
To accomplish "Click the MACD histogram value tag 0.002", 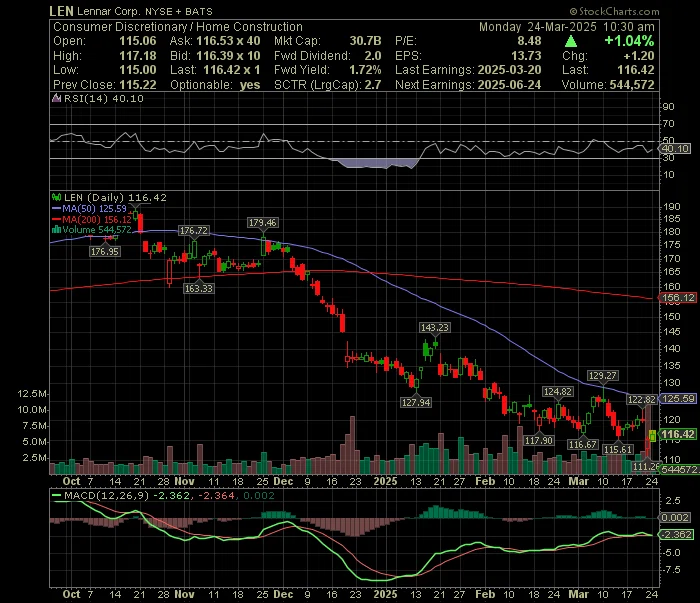I will tap(675, 517).
